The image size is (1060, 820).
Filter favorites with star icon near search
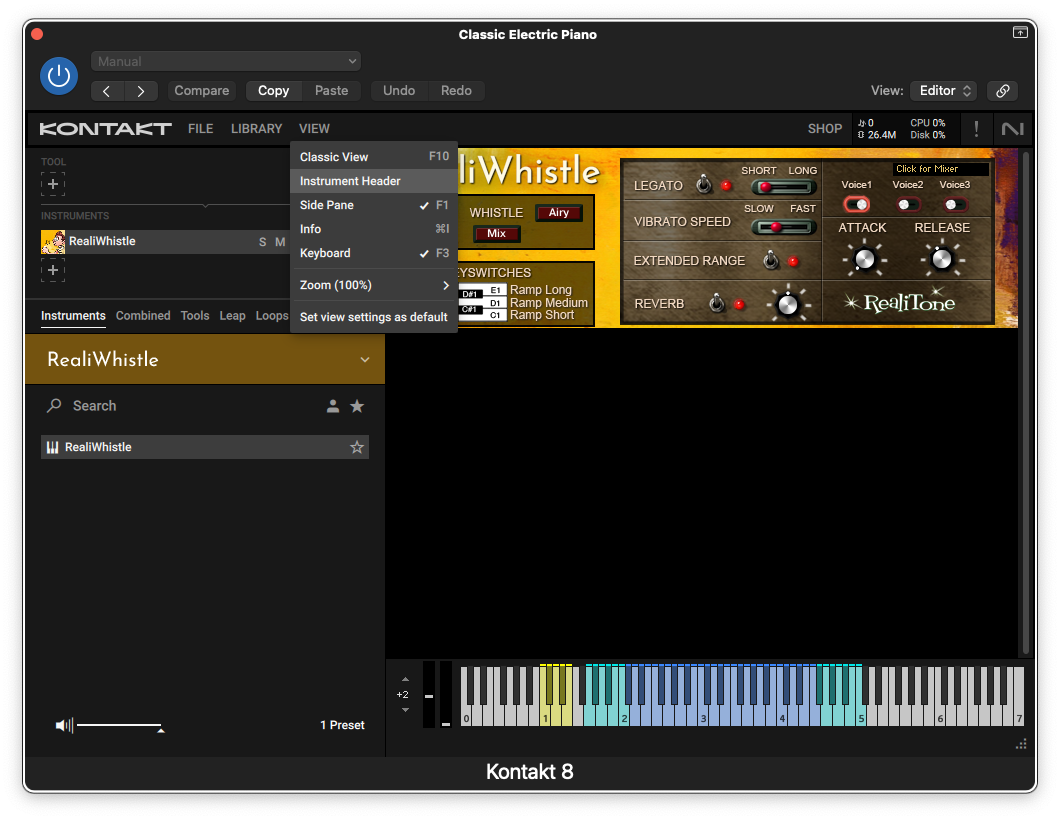coord(357,406)
